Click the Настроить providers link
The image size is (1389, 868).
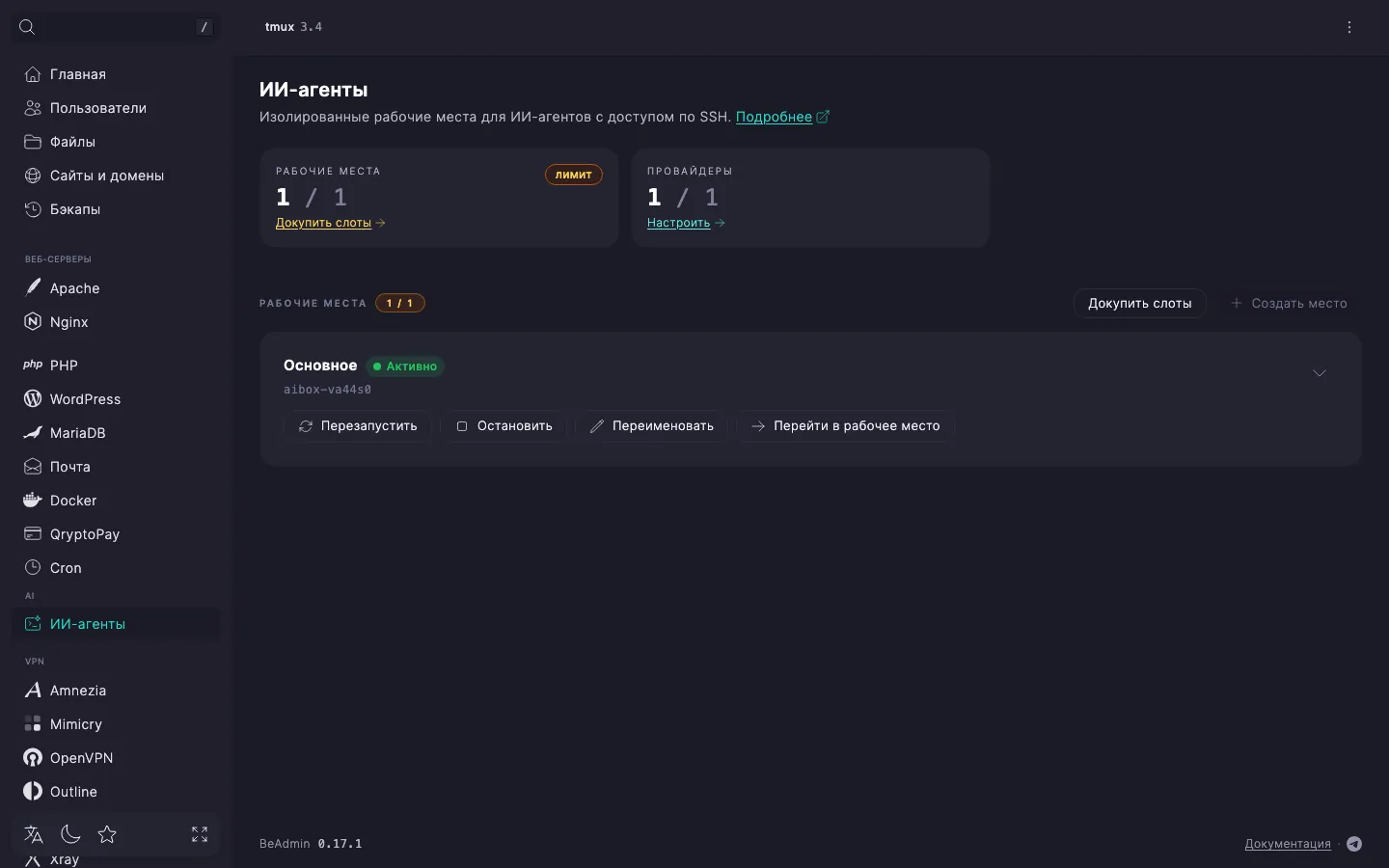pos(686,223)
